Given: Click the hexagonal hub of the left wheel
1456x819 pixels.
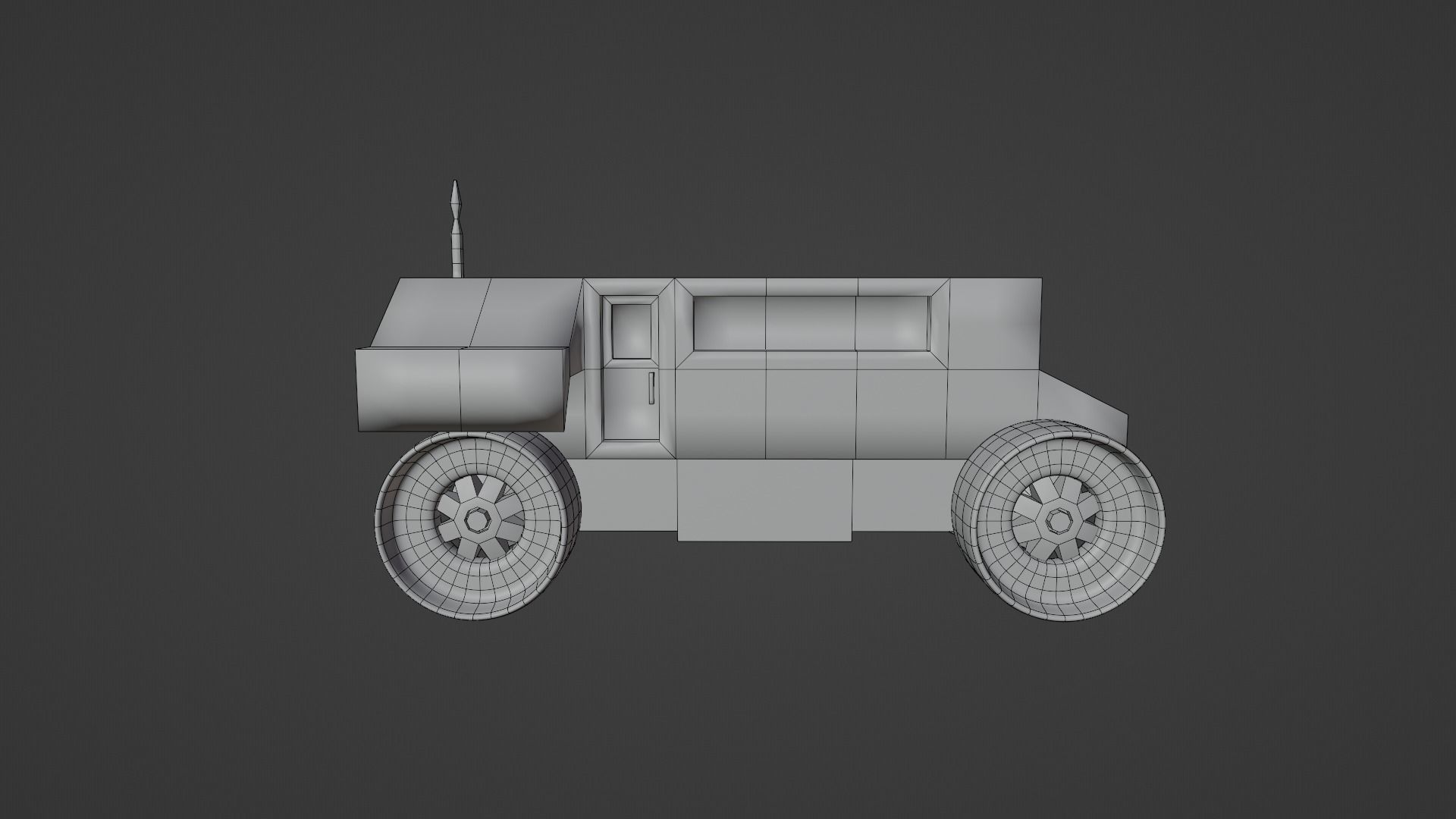Looking at the screenshot, I should coord(477,520).
